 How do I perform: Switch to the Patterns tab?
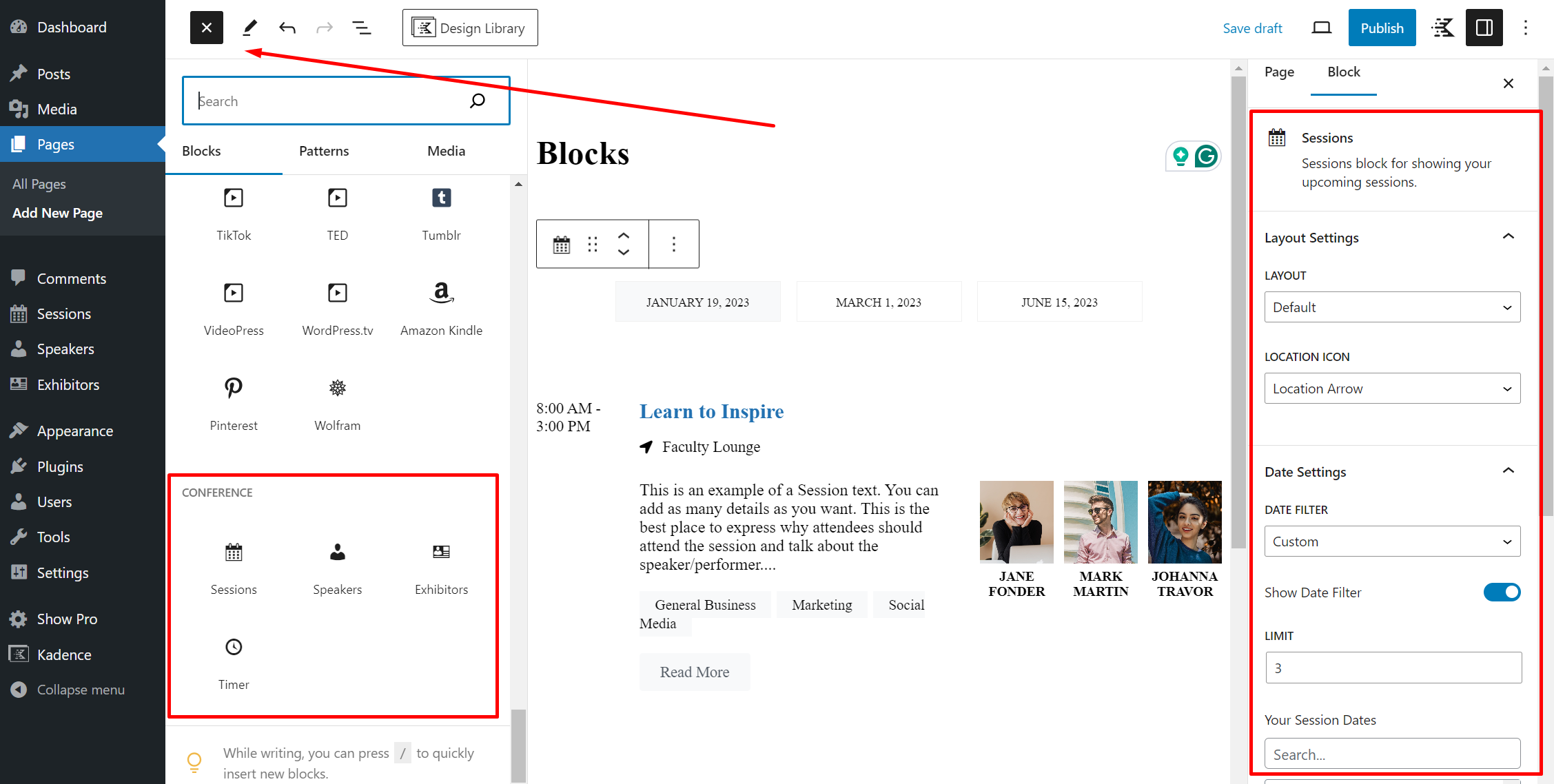coord(324,151)
